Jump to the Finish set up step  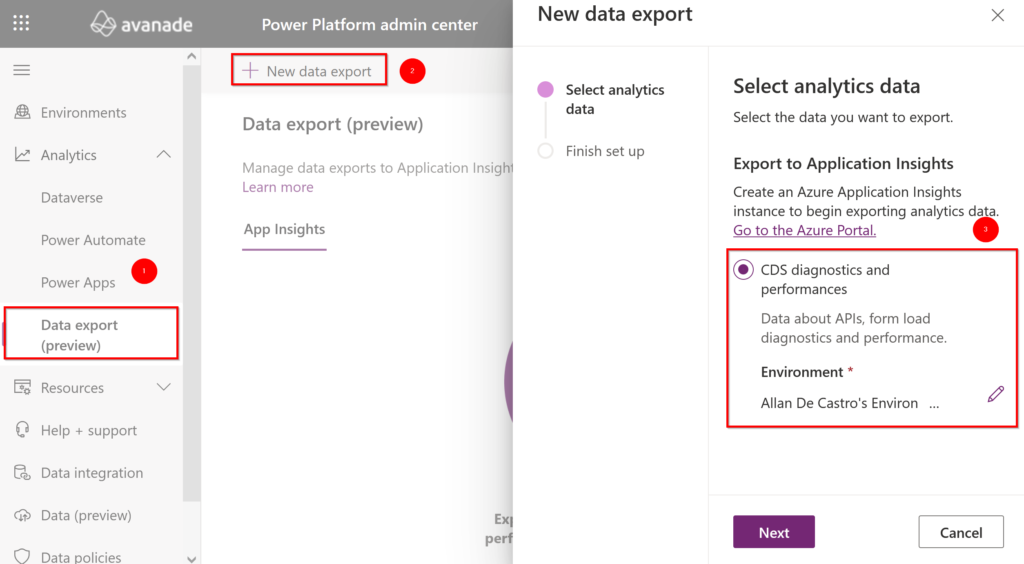click(x=605, y=151)
